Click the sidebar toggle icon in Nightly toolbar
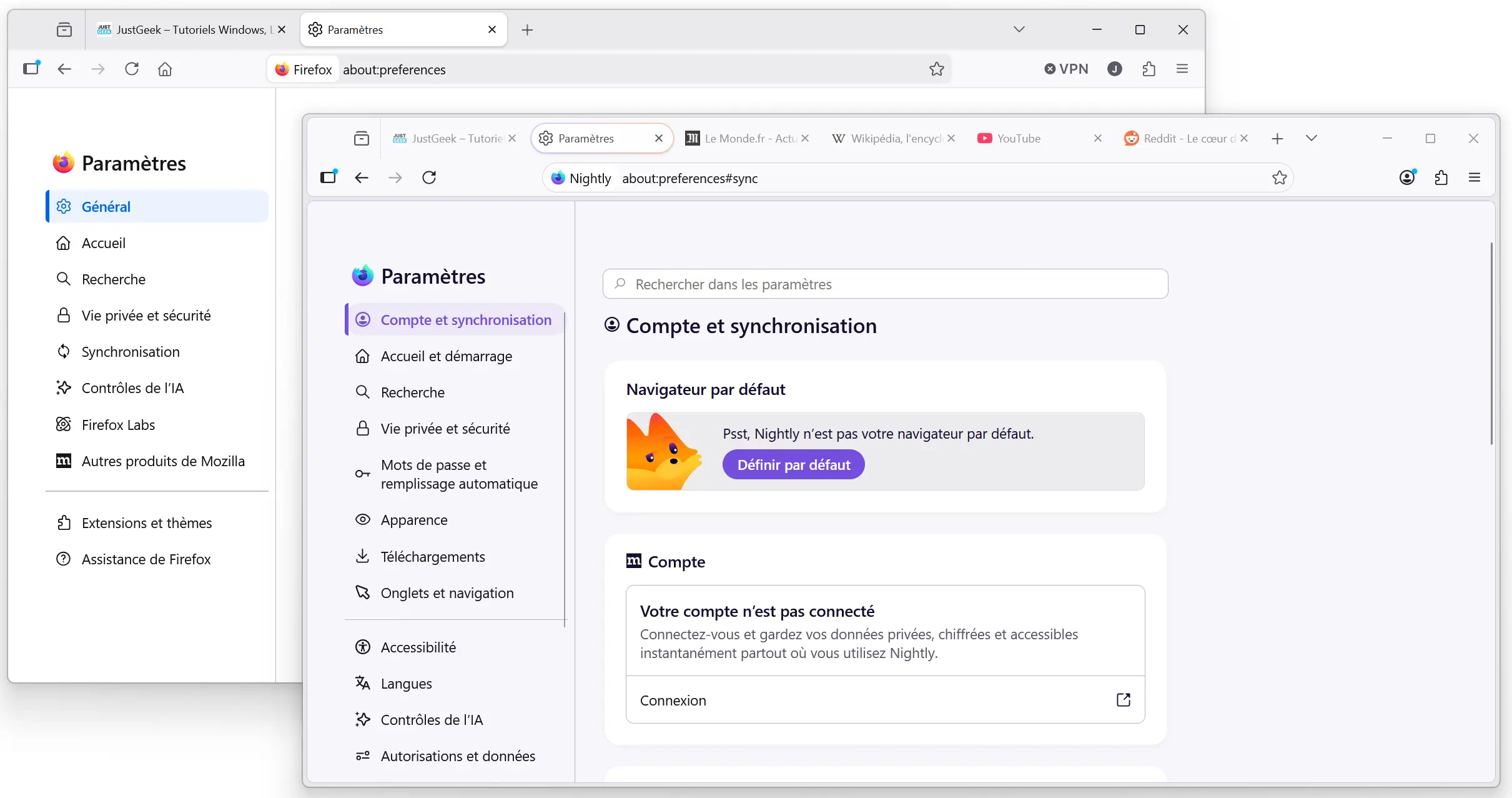The height and width of the screenshot is (798, 1512). (x=329, y=177)
